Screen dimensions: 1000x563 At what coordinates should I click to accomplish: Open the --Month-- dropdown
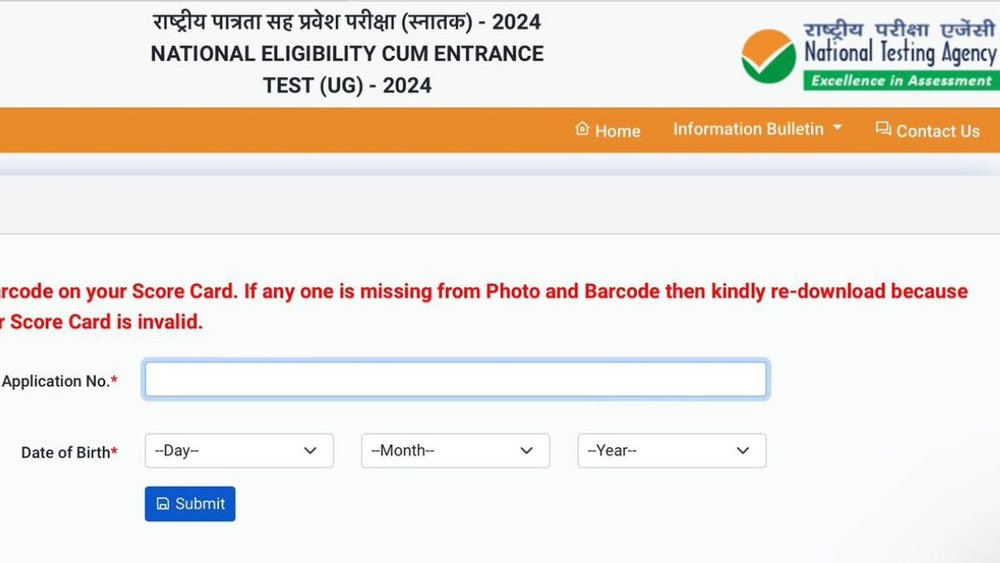click(455, 451)
